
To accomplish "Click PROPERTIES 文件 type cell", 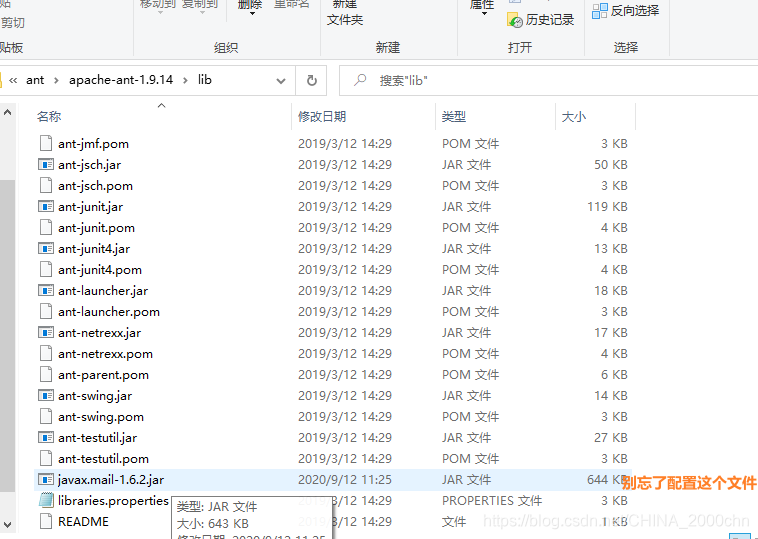I will point(492,501).
